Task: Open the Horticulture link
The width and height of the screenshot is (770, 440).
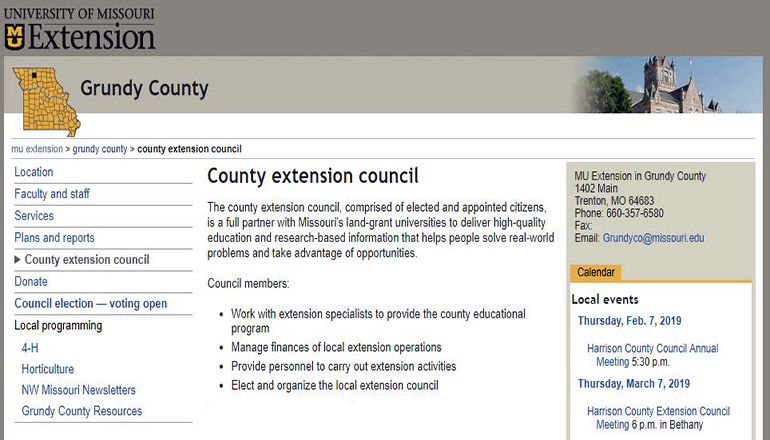Action: tap(48, 369)
